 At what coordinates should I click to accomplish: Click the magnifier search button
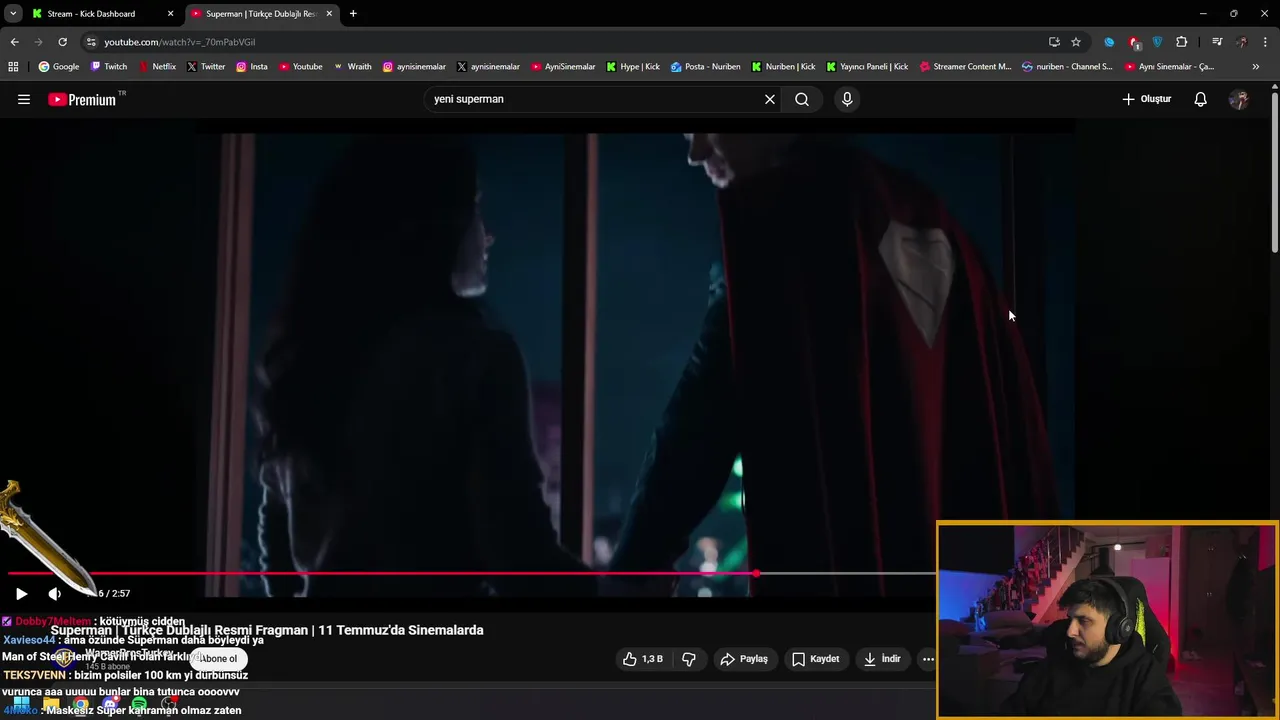(802, 99)
